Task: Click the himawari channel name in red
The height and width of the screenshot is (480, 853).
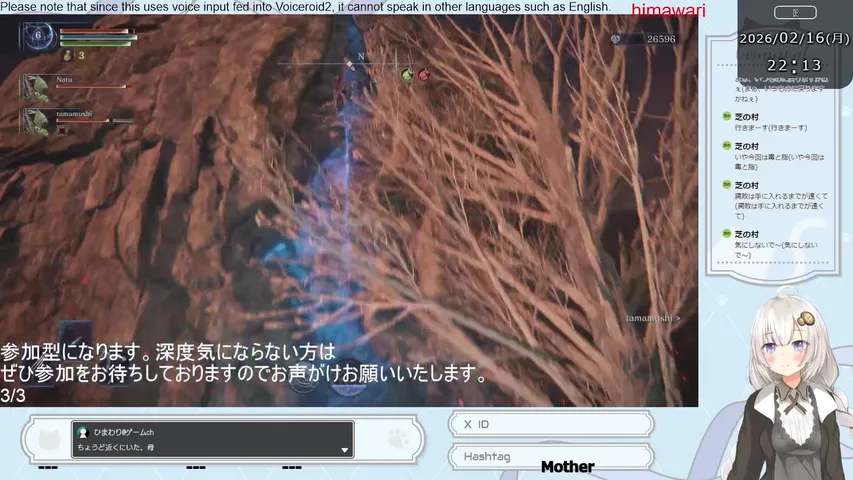Action: point(668,10)
